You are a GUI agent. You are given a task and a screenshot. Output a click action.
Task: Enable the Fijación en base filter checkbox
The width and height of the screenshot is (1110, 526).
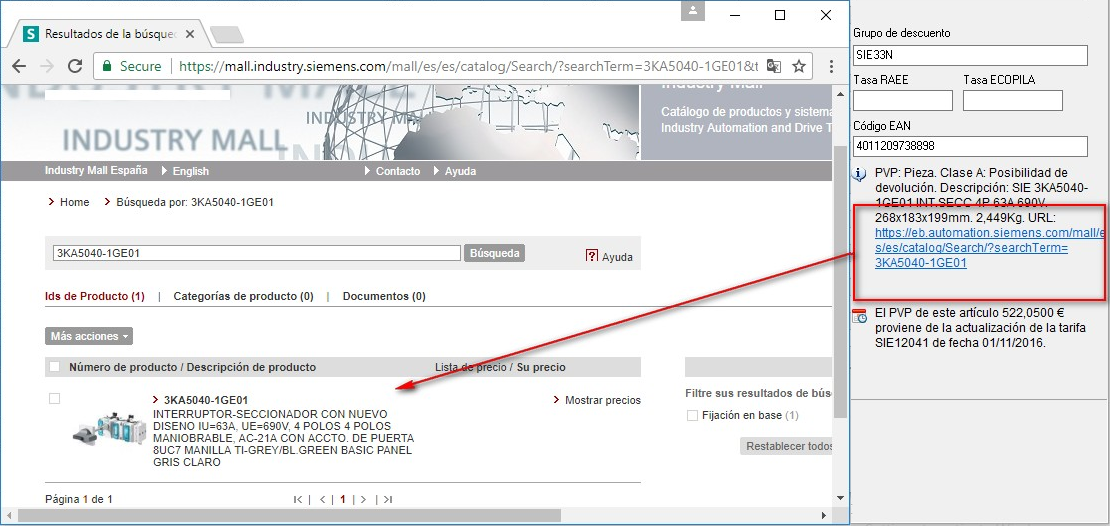pos(692,416)
